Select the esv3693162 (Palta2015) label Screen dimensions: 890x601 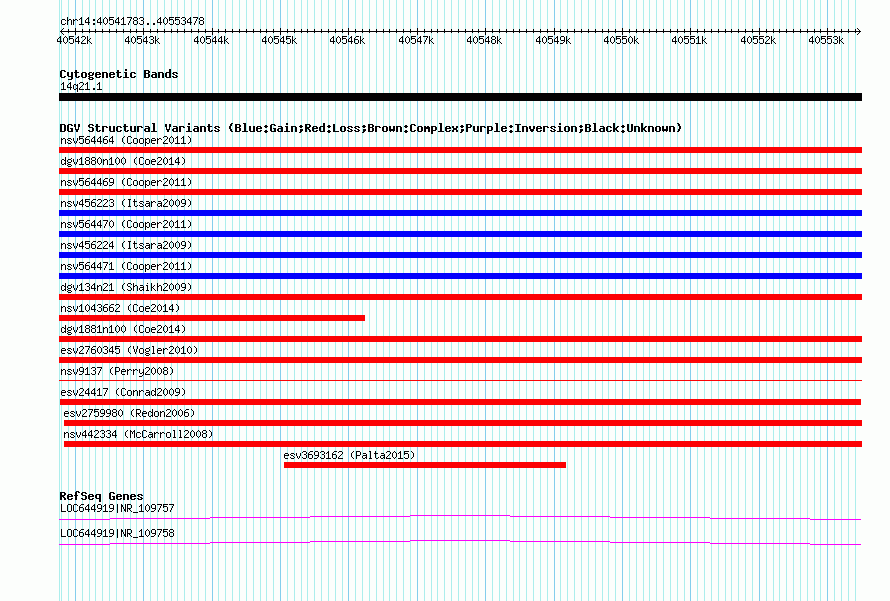point(349,455)
